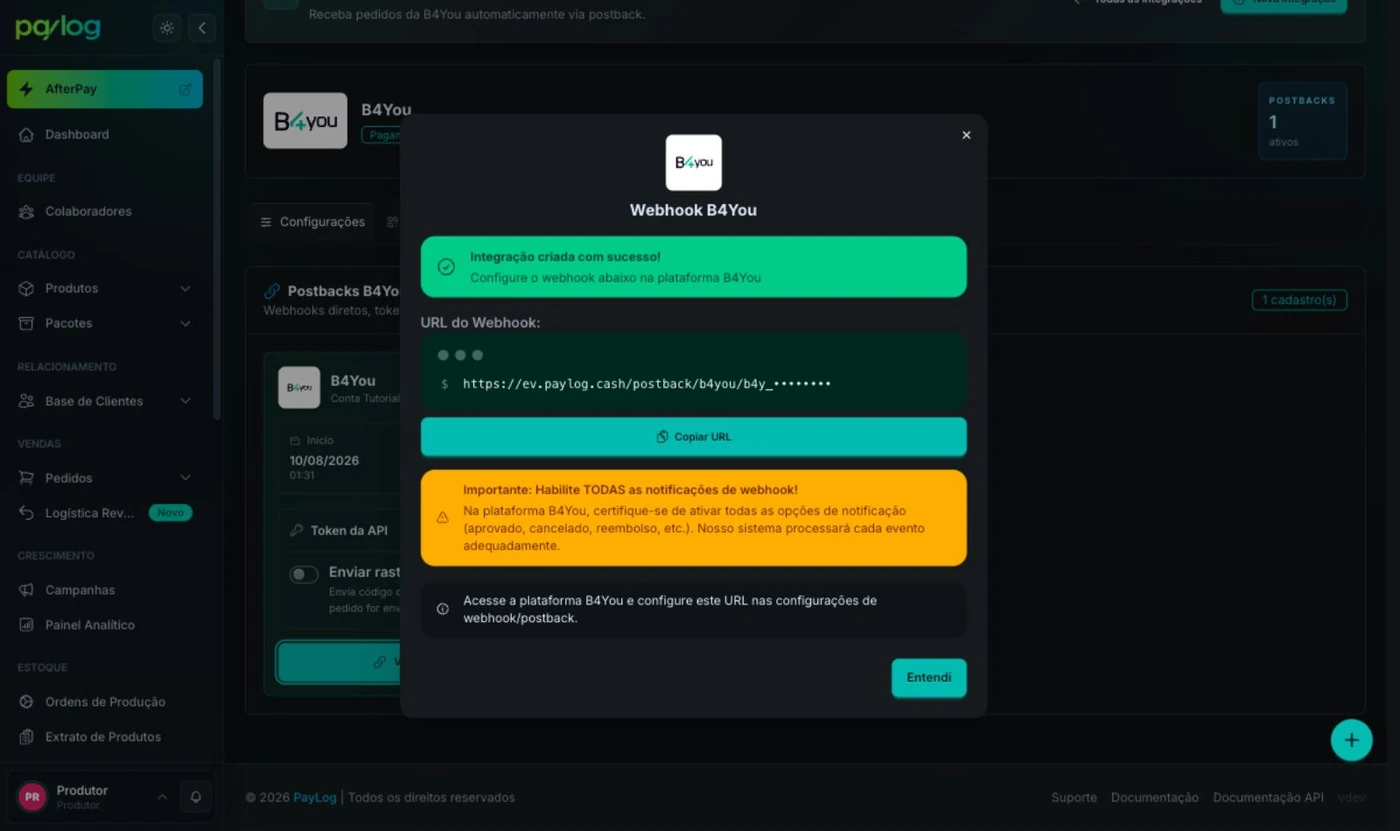1400x831 pixels.
Task: Click the B4You thumbnail in page header
Action: [x=305, y=121]
